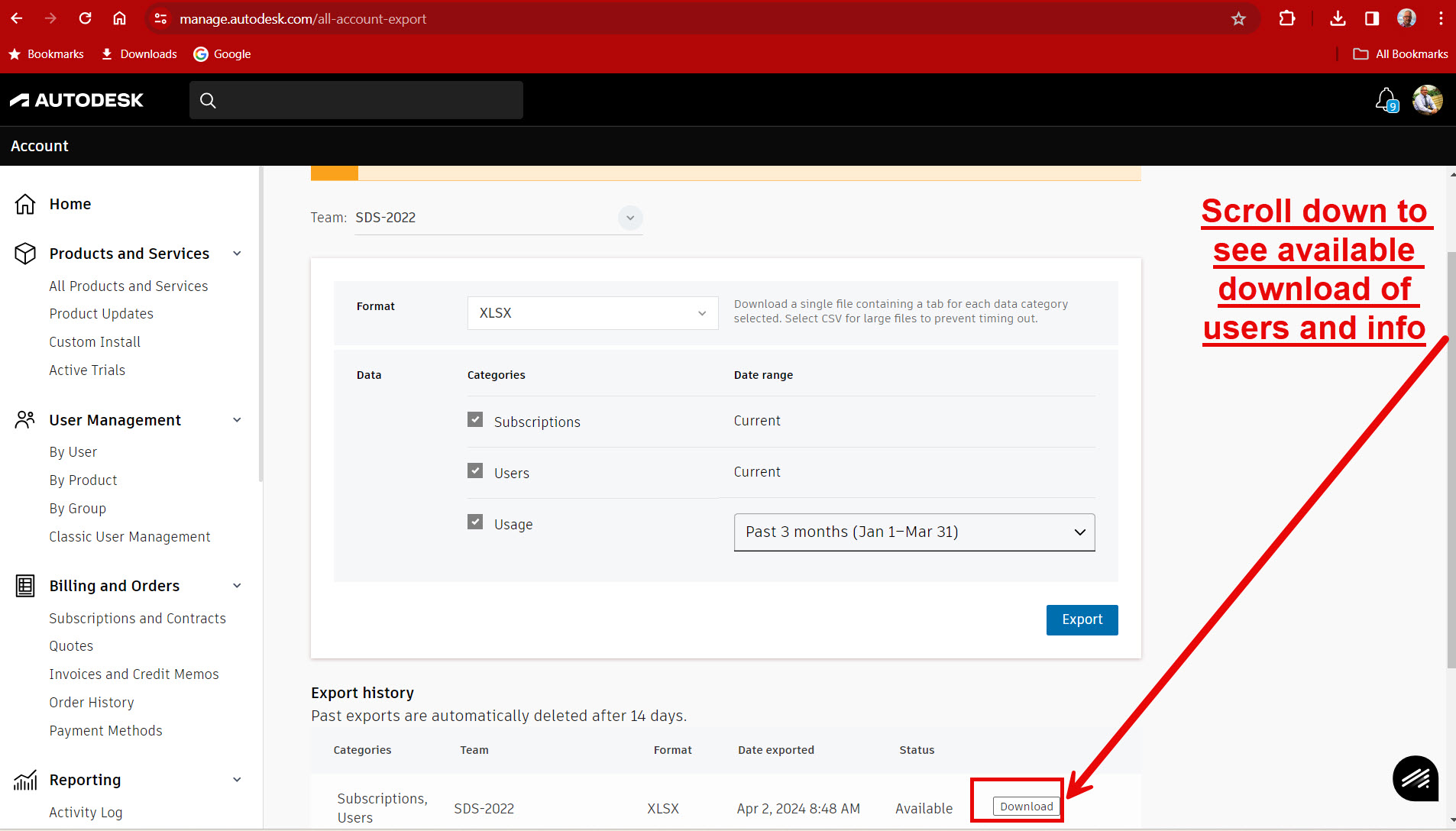Open the Chrome profile avatar

(x=1406, y=18)
